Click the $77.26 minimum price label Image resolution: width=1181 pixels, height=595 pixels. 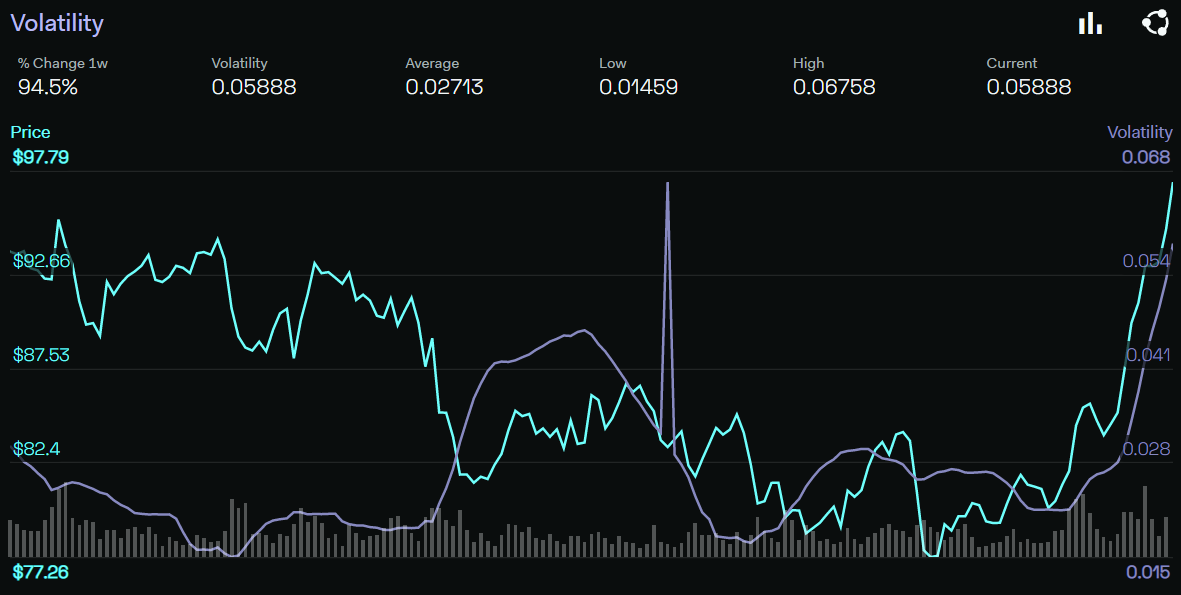(41, 572)
